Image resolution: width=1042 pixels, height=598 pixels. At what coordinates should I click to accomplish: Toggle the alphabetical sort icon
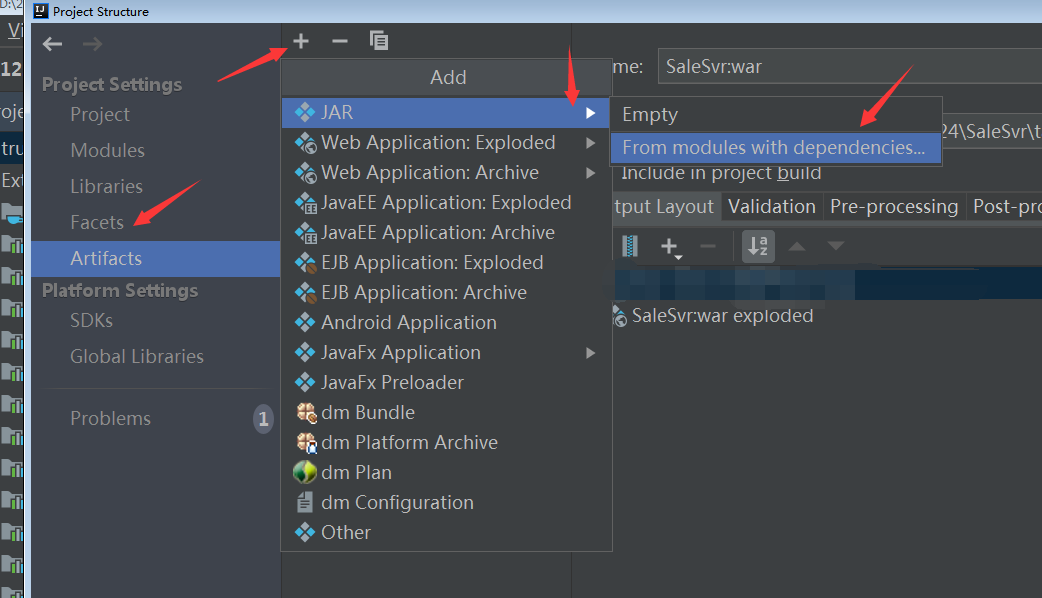click(x=758, y=247)
